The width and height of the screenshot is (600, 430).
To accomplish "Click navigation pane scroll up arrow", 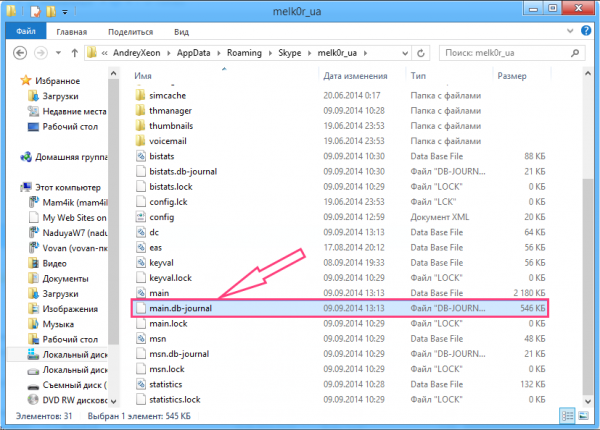I will [113, 73].
